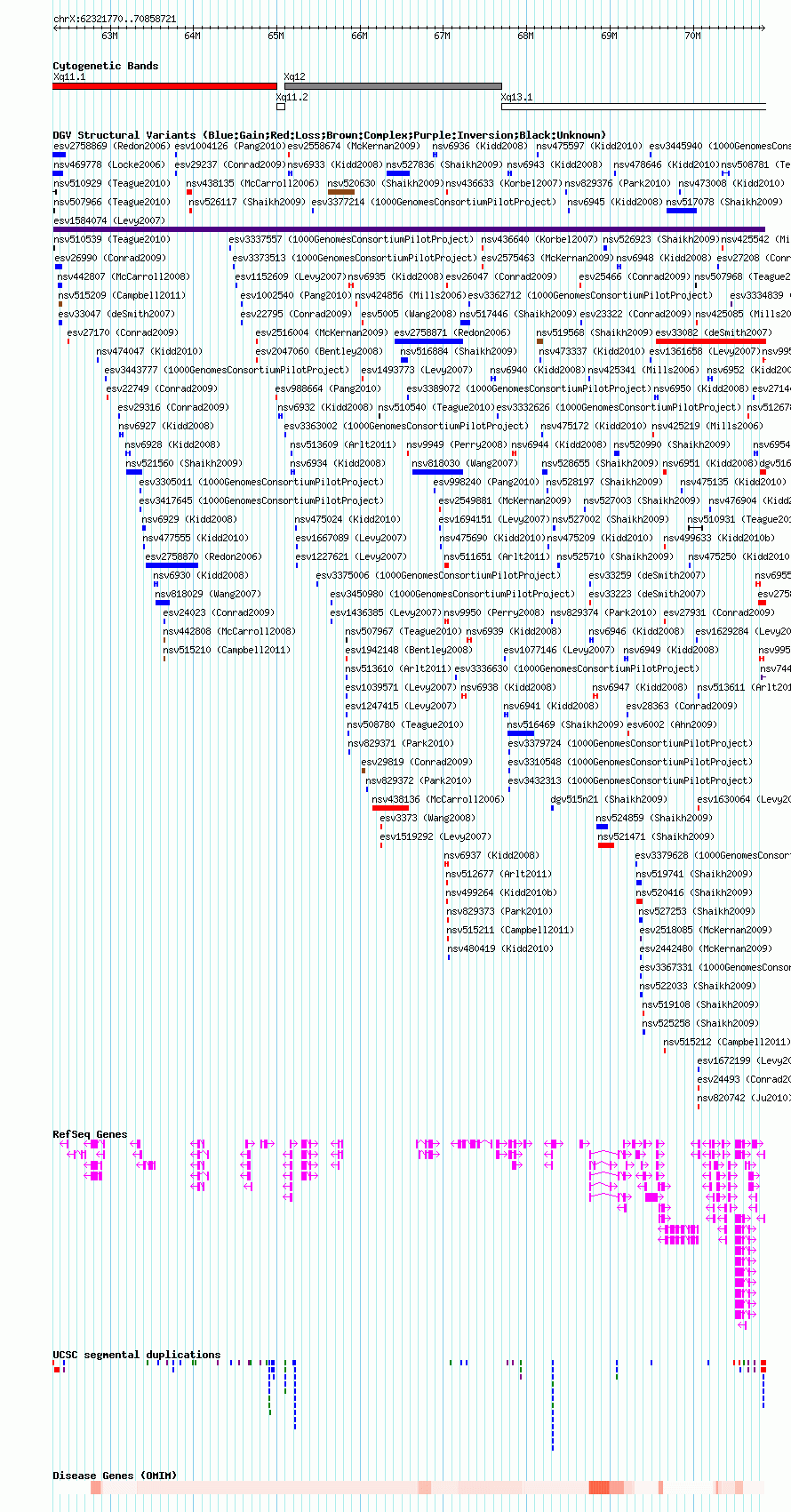791x1512 pixels.
Task: Open variant dgv515n21 (Shaikh2009)
Action: coord(608,799)
